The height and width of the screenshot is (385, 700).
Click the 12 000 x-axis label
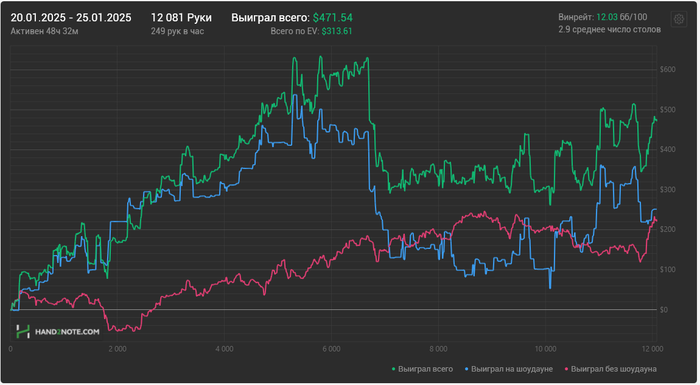(653, 349)
